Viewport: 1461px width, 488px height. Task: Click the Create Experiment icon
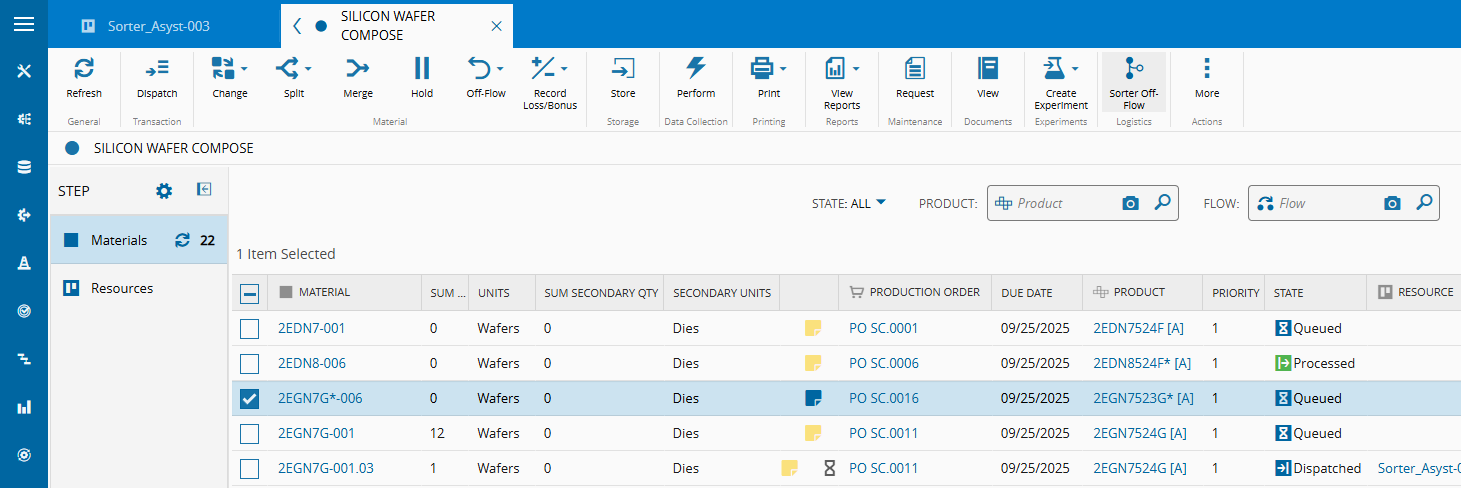pyautogui.click(x=1054, y=68)
